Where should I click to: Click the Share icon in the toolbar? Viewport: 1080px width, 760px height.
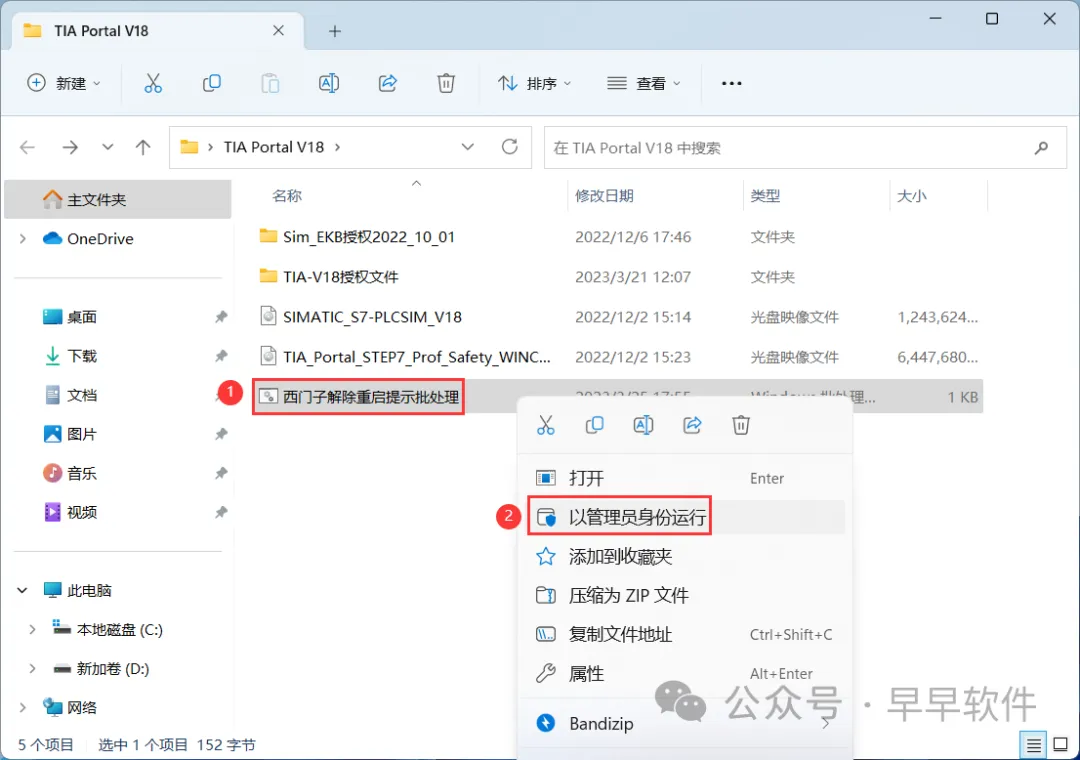[x=388, y=83]
